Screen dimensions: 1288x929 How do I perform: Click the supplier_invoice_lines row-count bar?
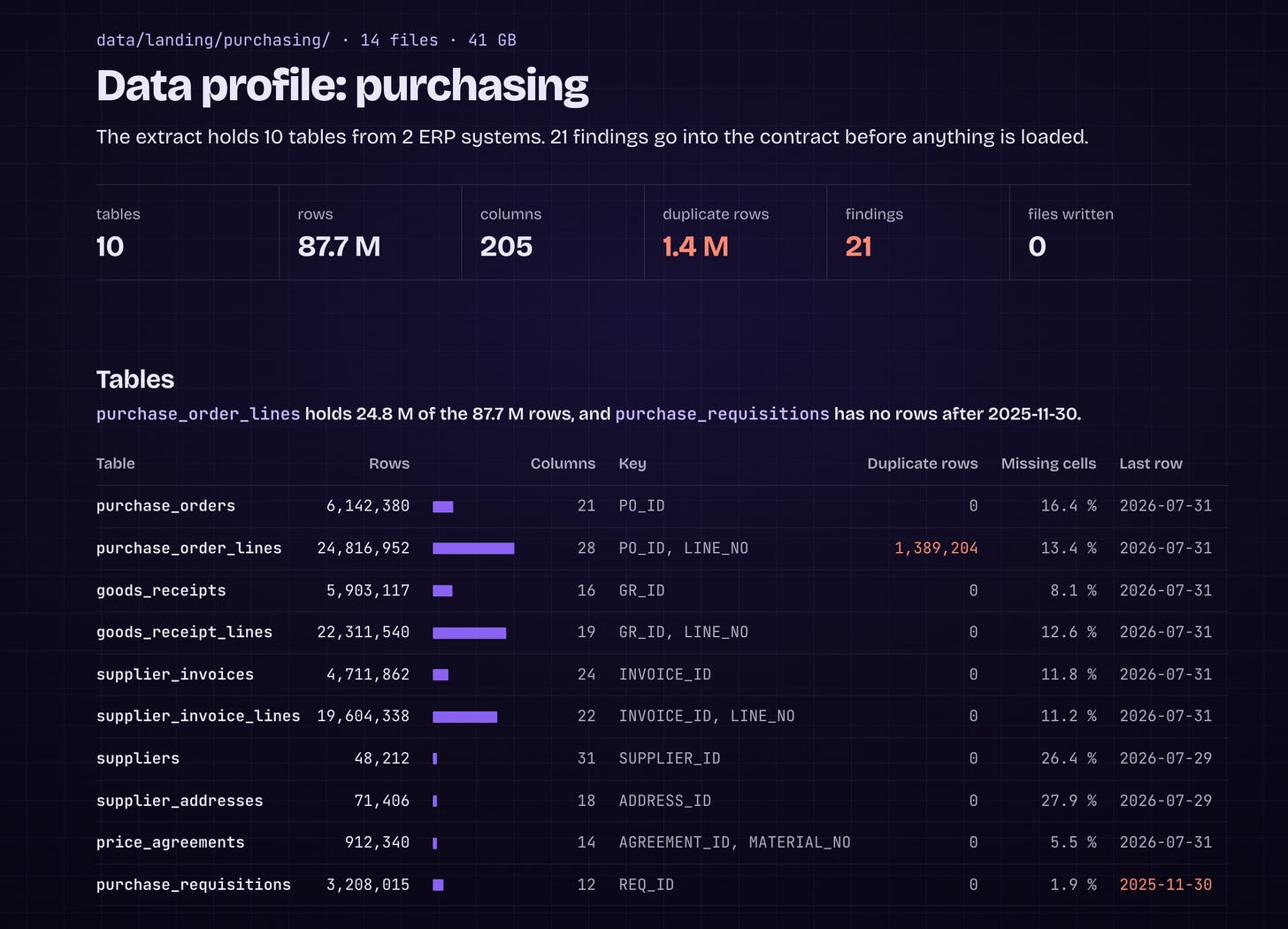(465, 717)
